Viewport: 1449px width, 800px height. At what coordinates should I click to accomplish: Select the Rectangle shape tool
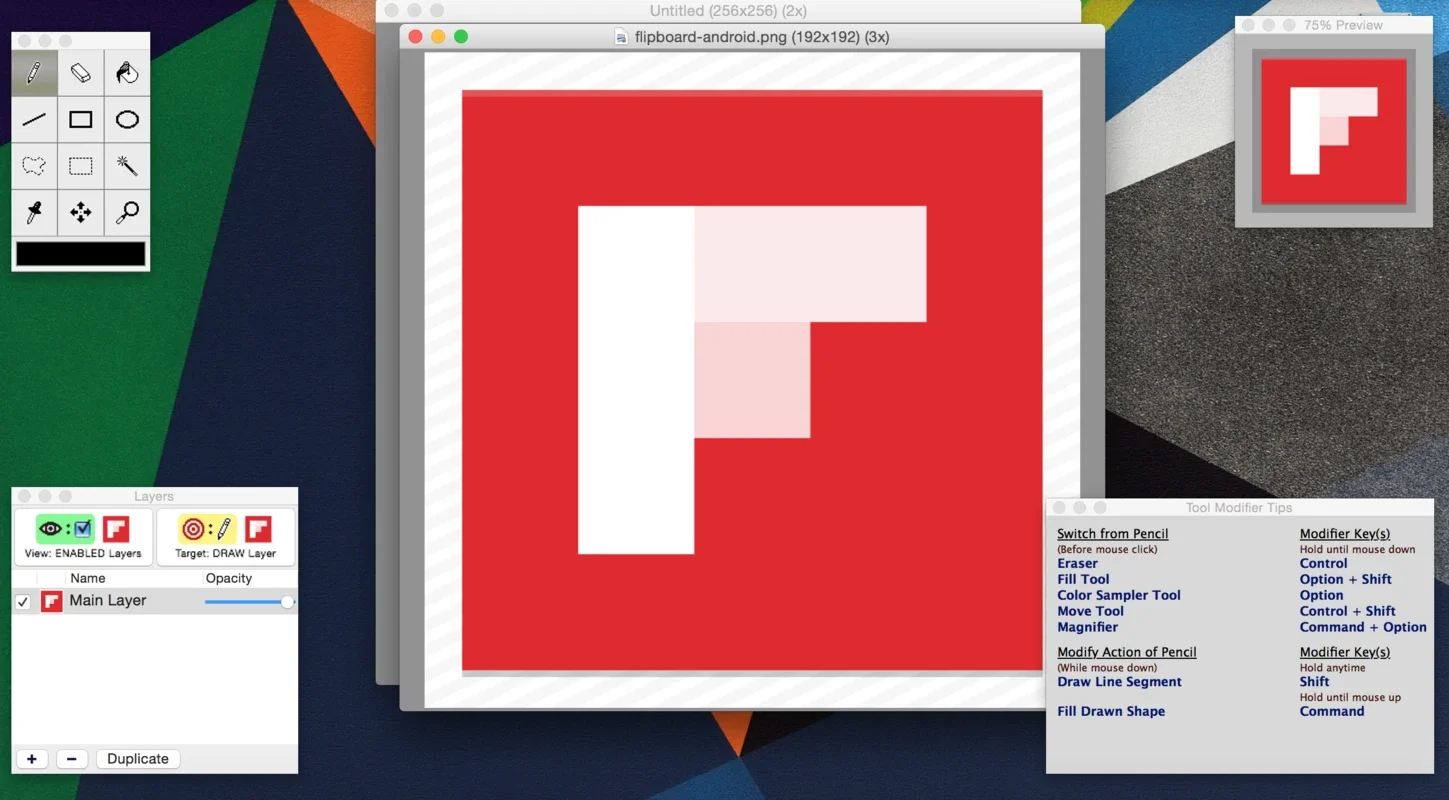coord(81,120)
